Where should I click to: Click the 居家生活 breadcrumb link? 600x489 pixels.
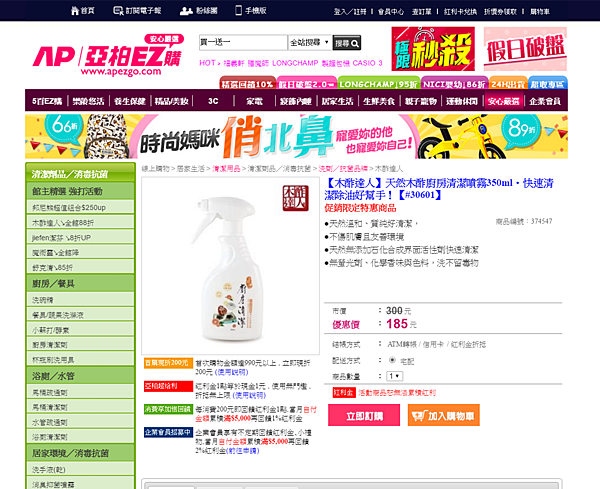point(190,168)
